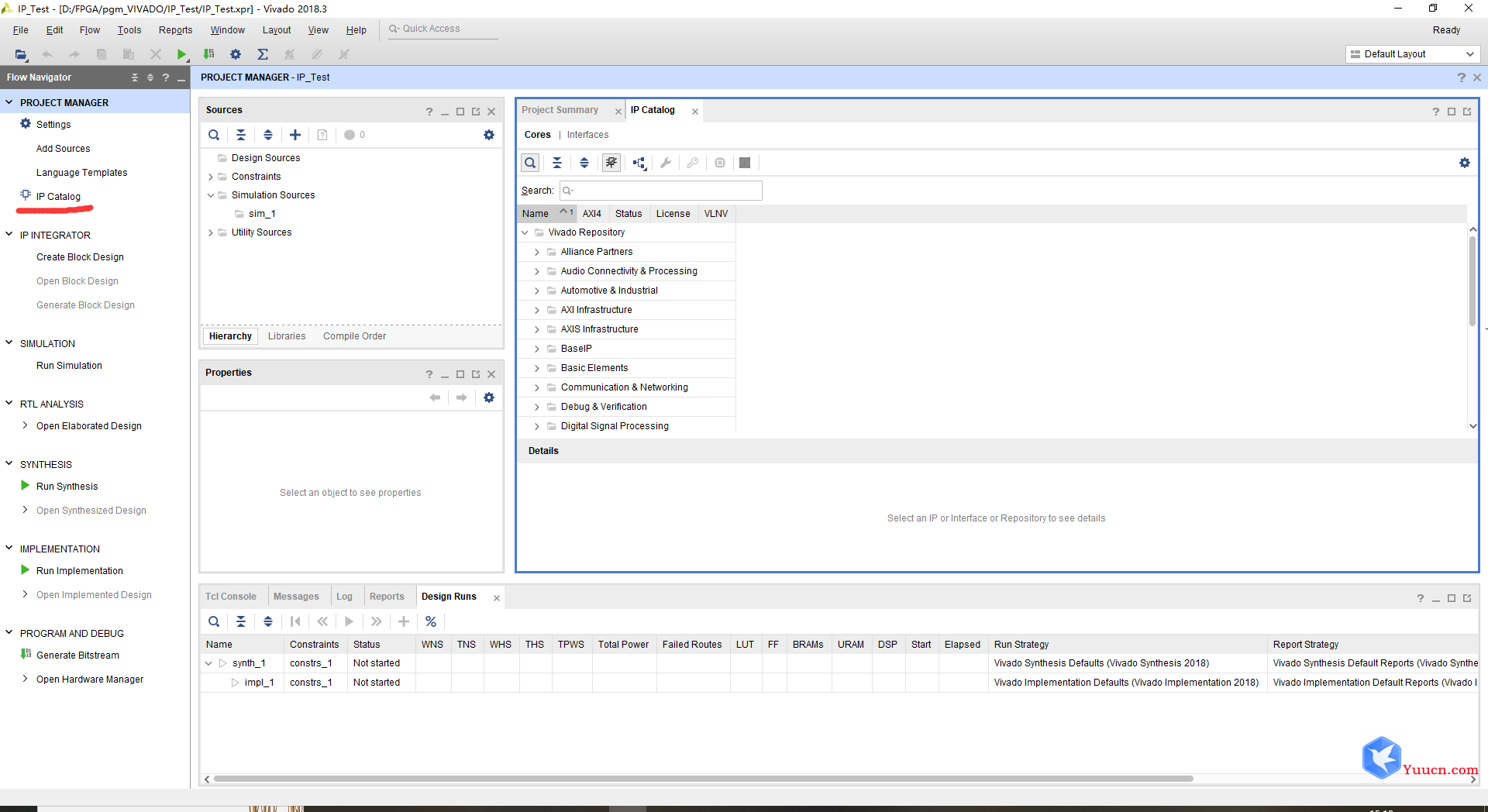Click percent icon in Design Runs toolbar
Screen dimensions: 1488x812
[x=431, y=621]
